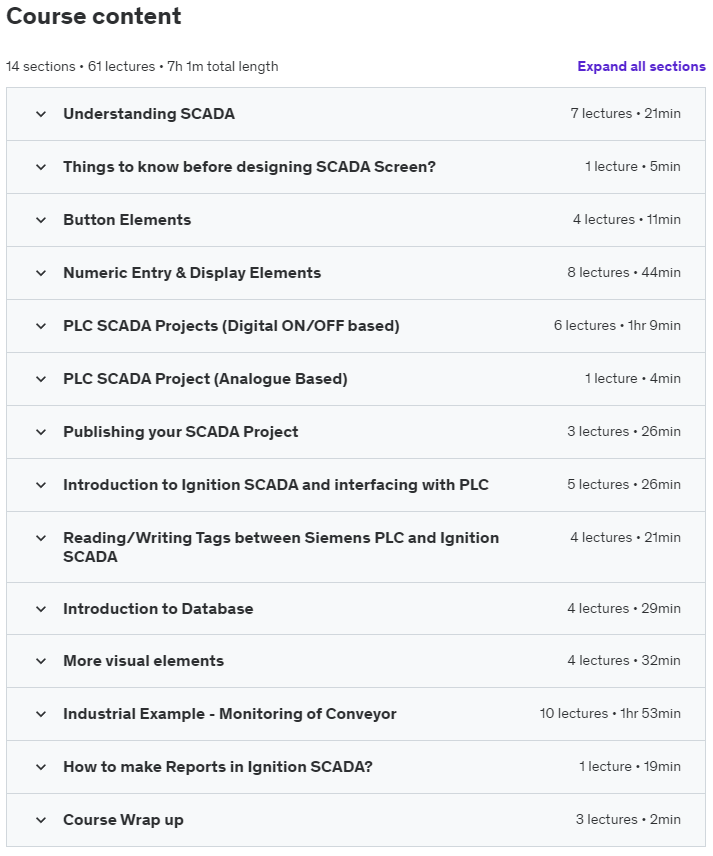Click the chevron beside More visual elements

tap(41, 661)
